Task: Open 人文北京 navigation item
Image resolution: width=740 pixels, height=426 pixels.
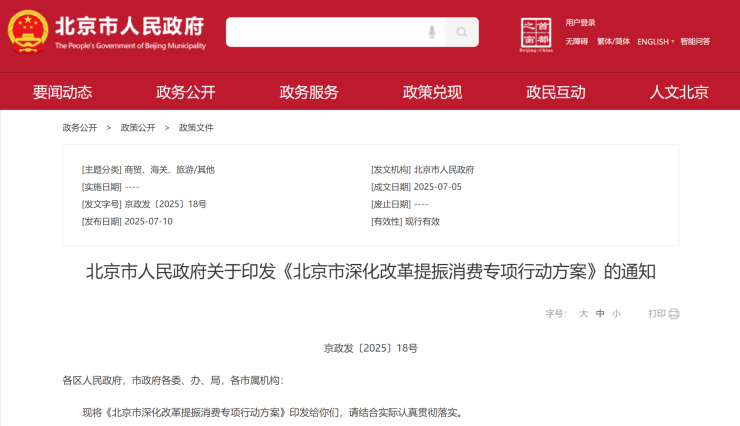Action: pos(679,92)
